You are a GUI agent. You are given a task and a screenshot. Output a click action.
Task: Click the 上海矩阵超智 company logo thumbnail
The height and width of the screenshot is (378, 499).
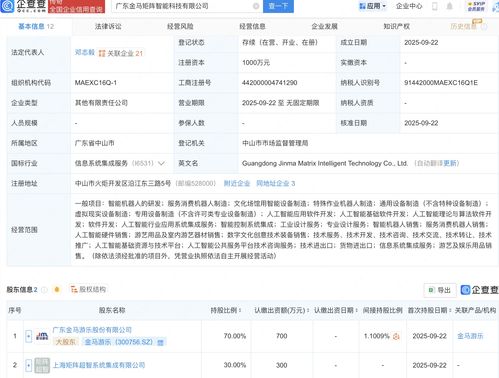pos(42,366)
